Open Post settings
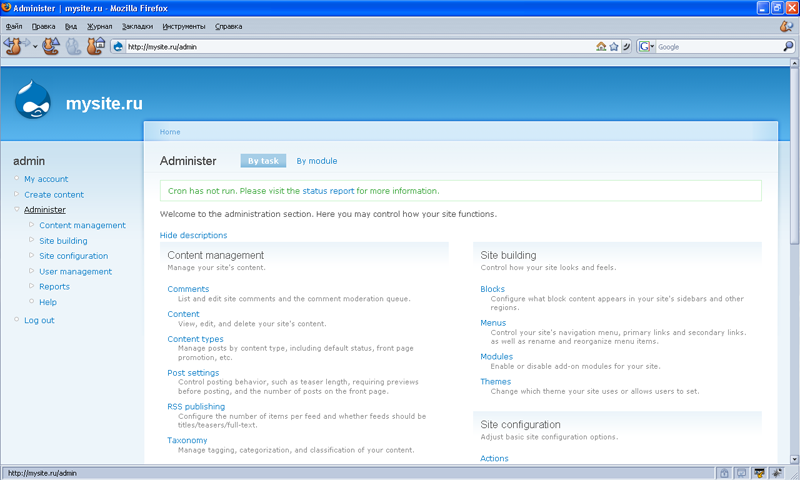The image size is (800, 480). [x=193, y=373]
